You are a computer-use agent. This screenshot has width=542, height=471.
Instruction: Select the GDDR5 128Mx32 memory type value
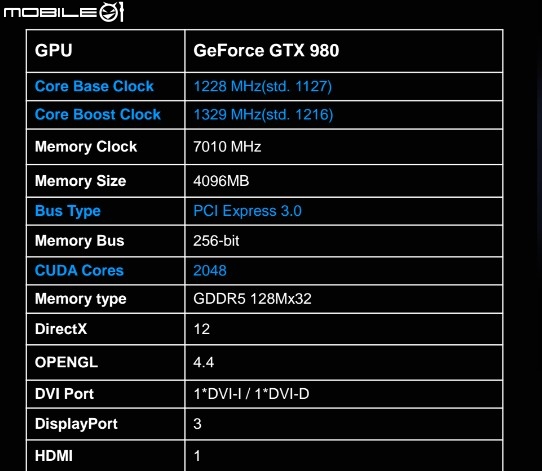click(252, 299)
